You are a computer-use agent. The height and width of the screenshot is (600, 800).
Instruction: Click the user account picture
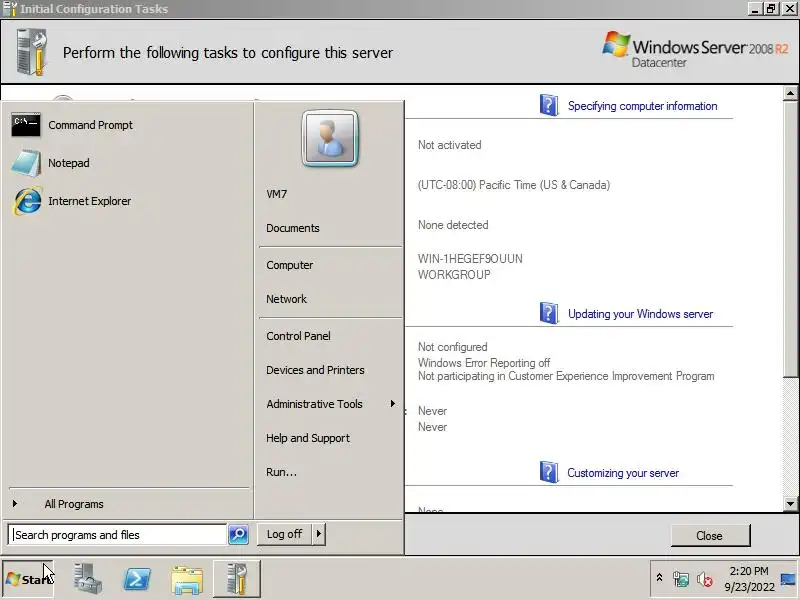330,139
